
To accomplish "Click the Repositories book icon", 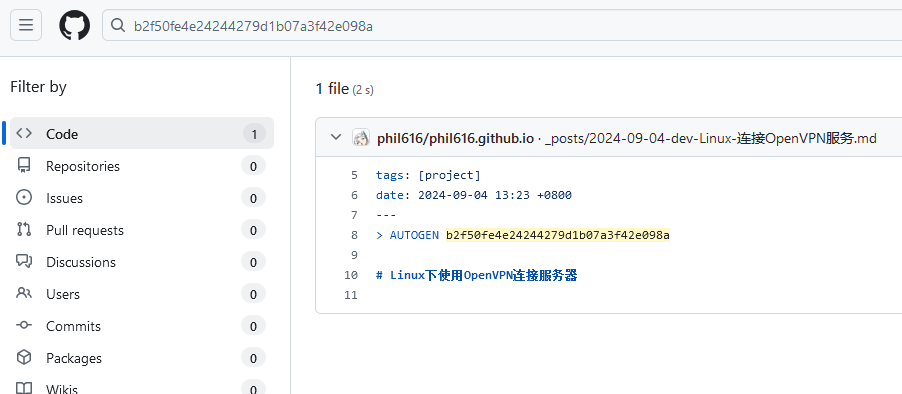I will [24, 166].
